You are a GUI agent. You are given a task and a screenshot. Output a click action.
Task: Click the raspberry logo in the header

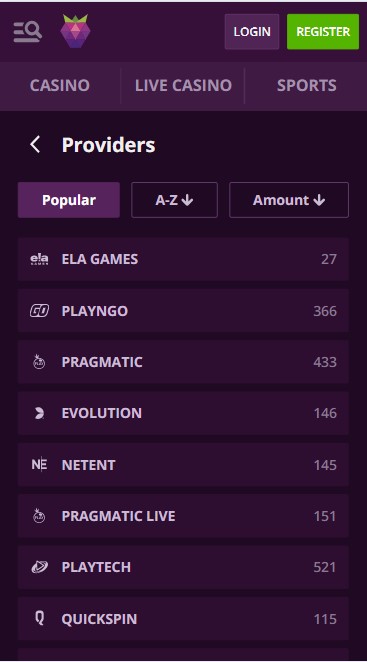[75, 31]
